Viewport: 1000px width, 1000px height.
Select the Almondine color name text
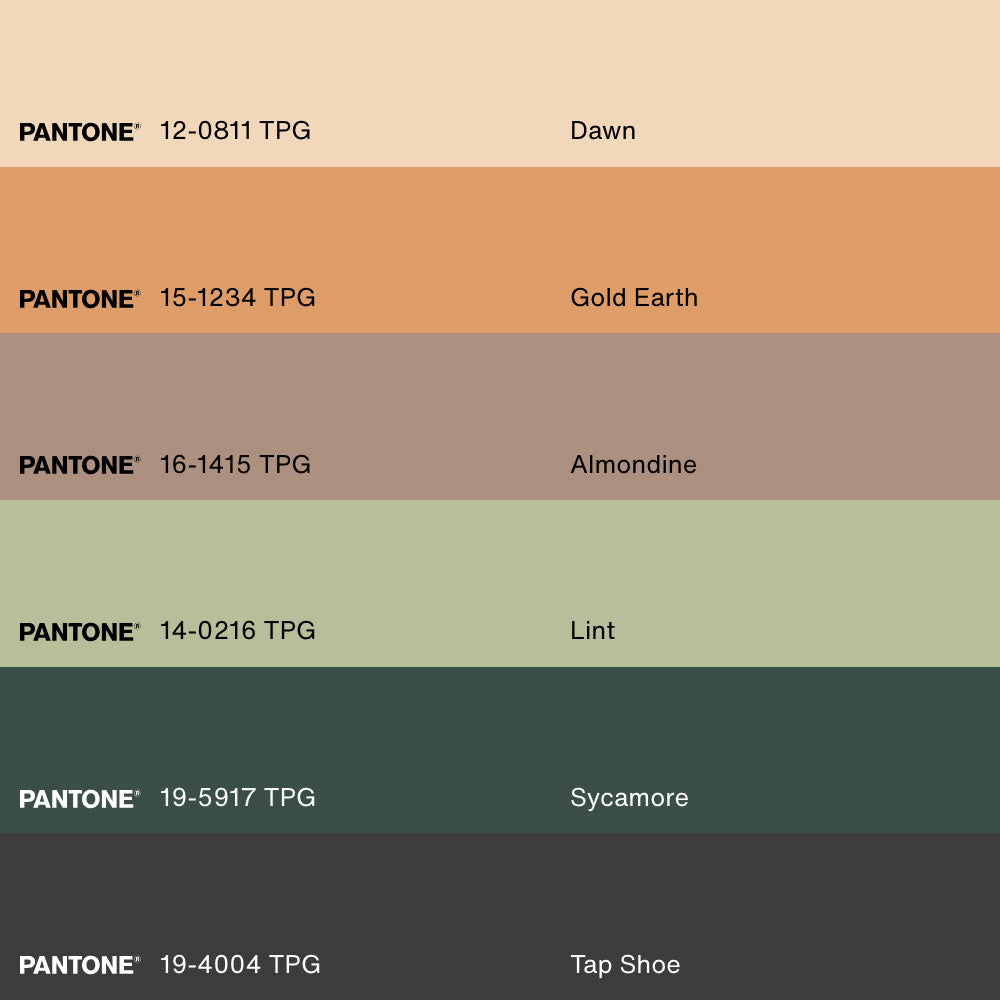pos(633,464)
